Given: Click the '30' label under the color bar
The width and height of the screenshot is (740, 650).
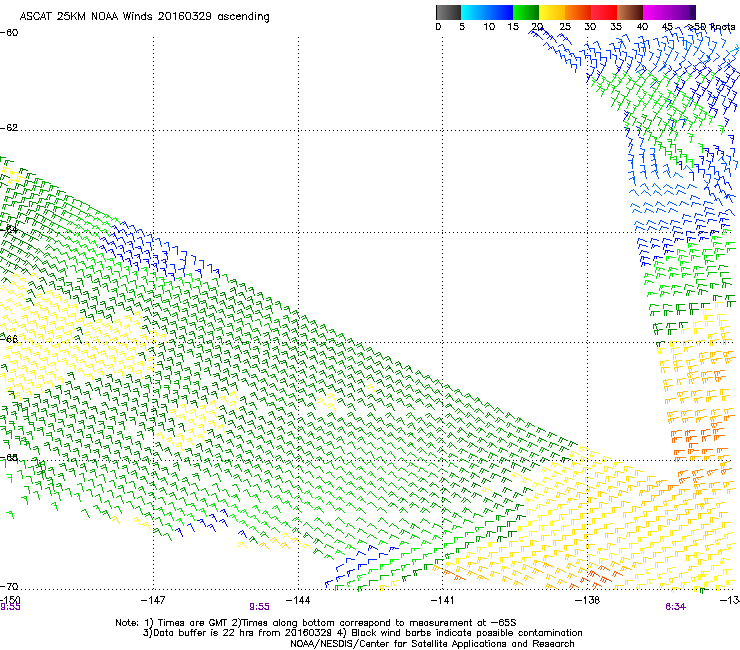Looking at the screenshot, I should 590,27.
